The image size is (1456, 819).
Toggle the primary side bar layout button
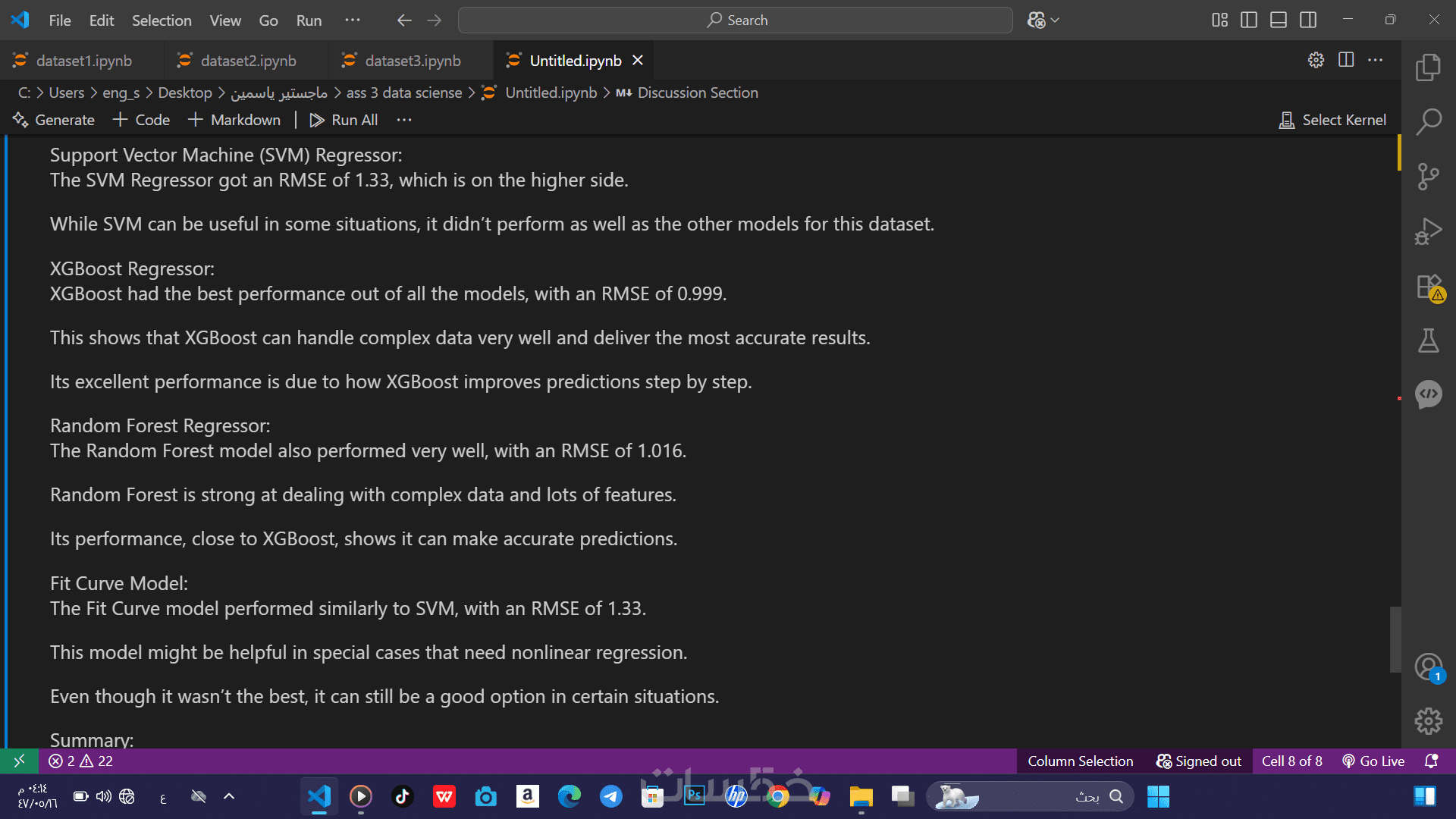pyautogui.click(x=1248, y=20)
